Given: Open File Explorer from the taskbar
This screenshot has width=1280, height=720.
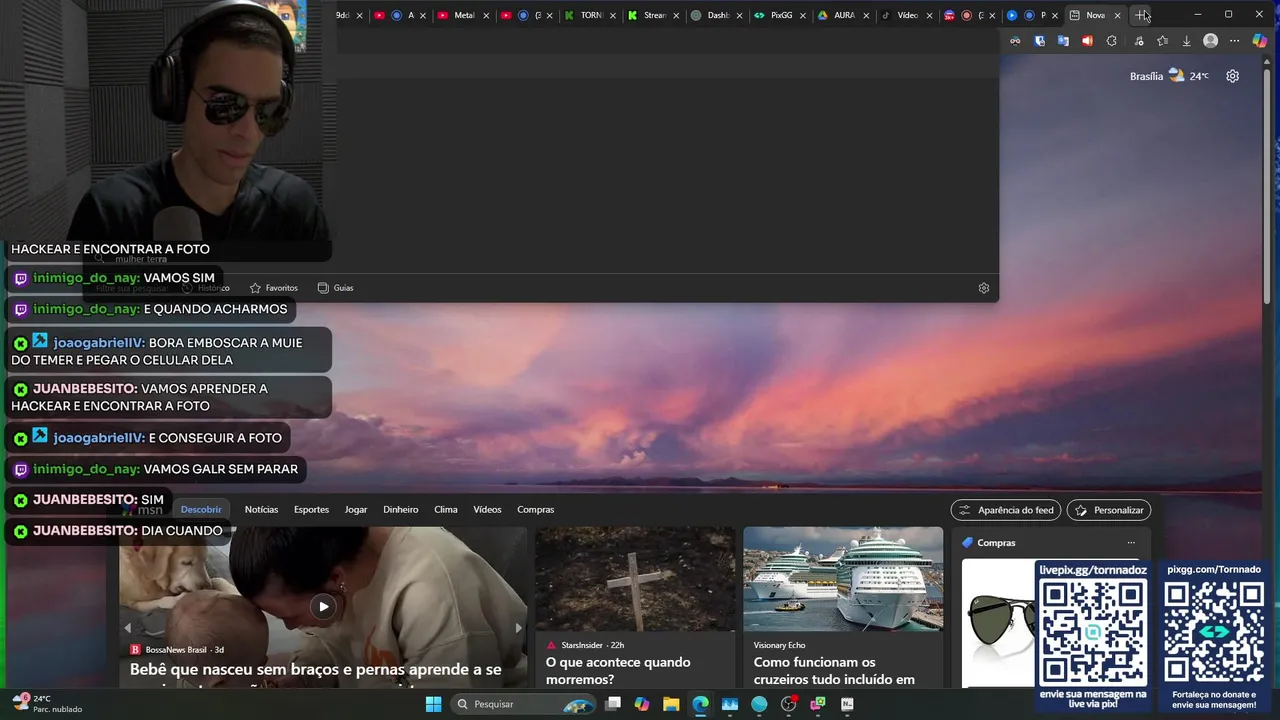Looking at the screenshot, I should (671, 704).
